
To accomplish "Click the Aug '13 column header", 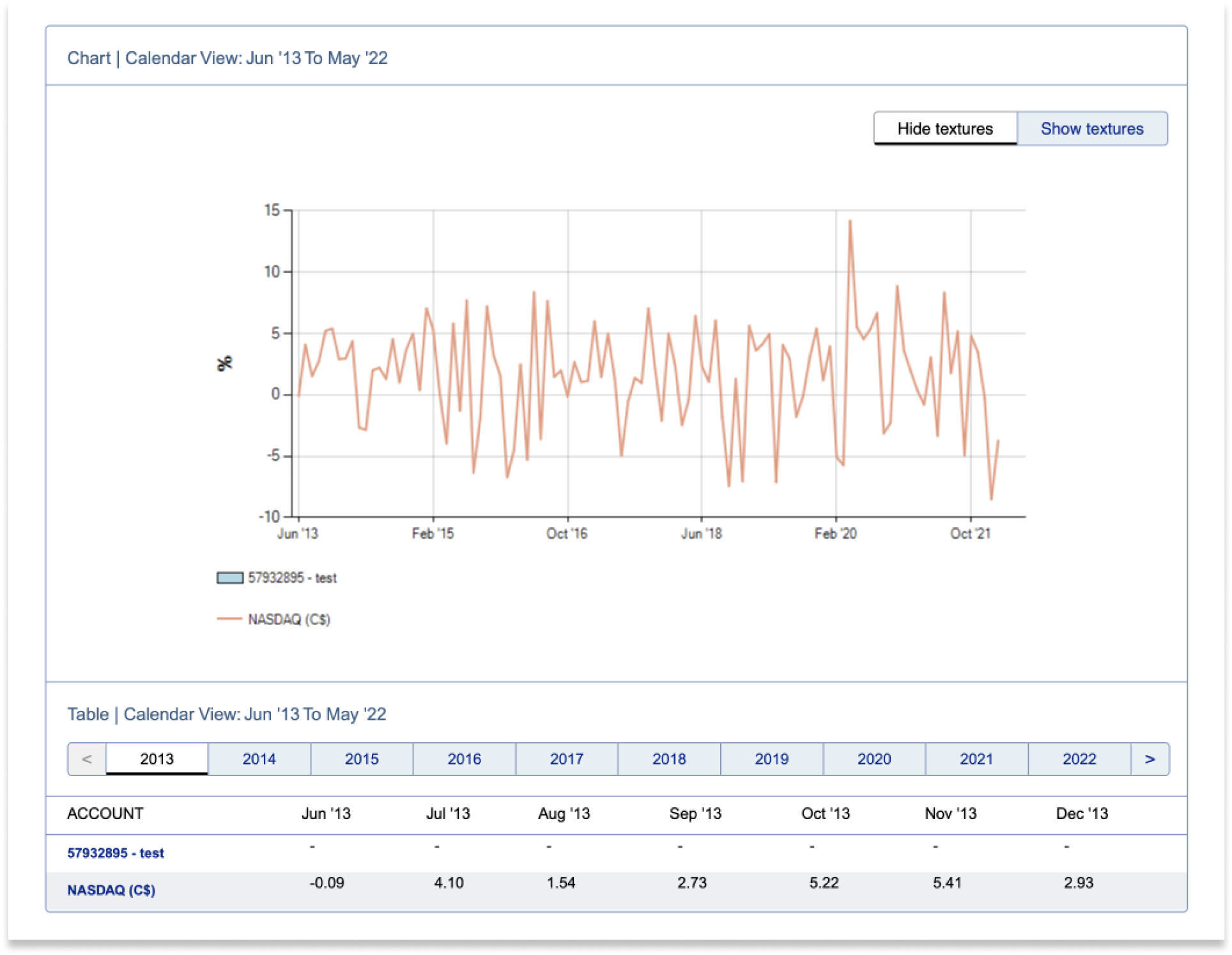I will tap(564, 813).
